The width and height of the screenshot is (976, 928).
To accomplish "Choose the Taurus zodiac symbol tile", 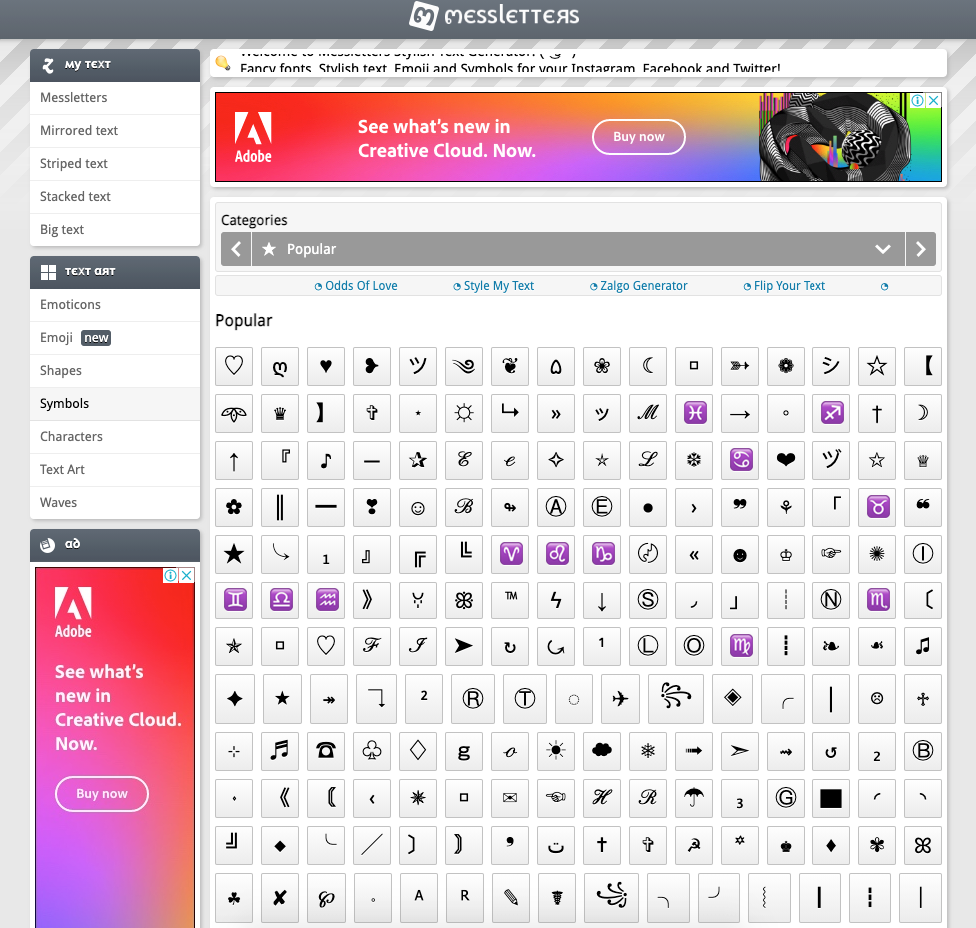I will [x=878, y=507].
